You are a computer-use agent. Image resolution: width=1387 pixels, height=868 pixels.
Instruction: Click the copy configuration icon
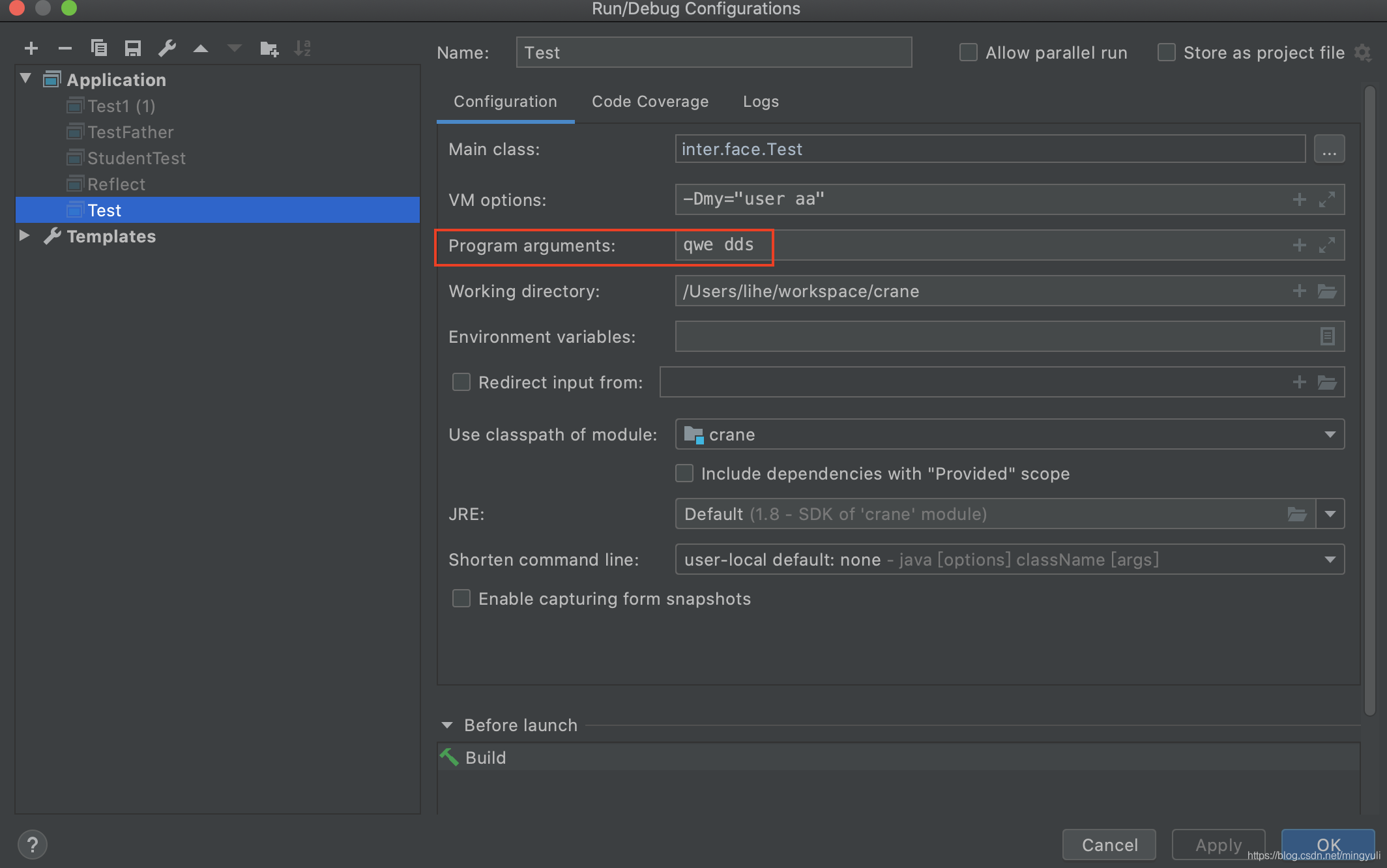point(99,48)
